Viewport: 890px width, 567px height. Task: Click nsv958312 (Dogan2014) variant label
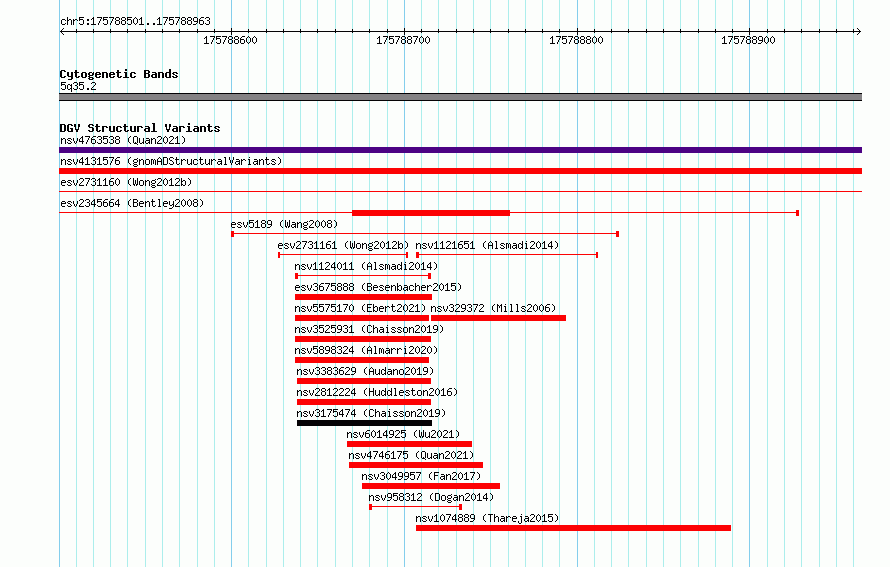431,497
